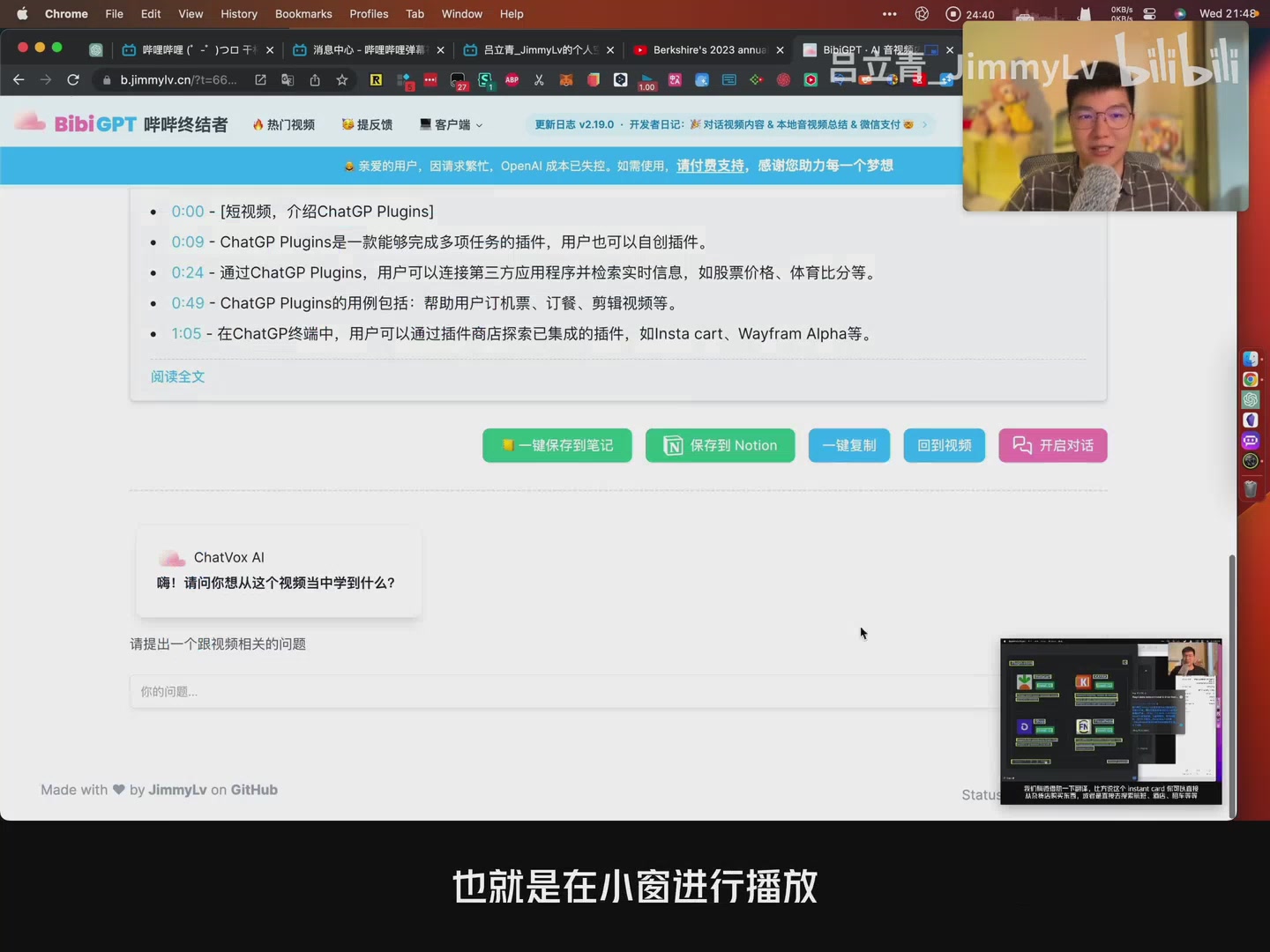Click the web clipper scissors extension icon
The width and height of the screenshot is (1270, 952).
tap(539, 80)
